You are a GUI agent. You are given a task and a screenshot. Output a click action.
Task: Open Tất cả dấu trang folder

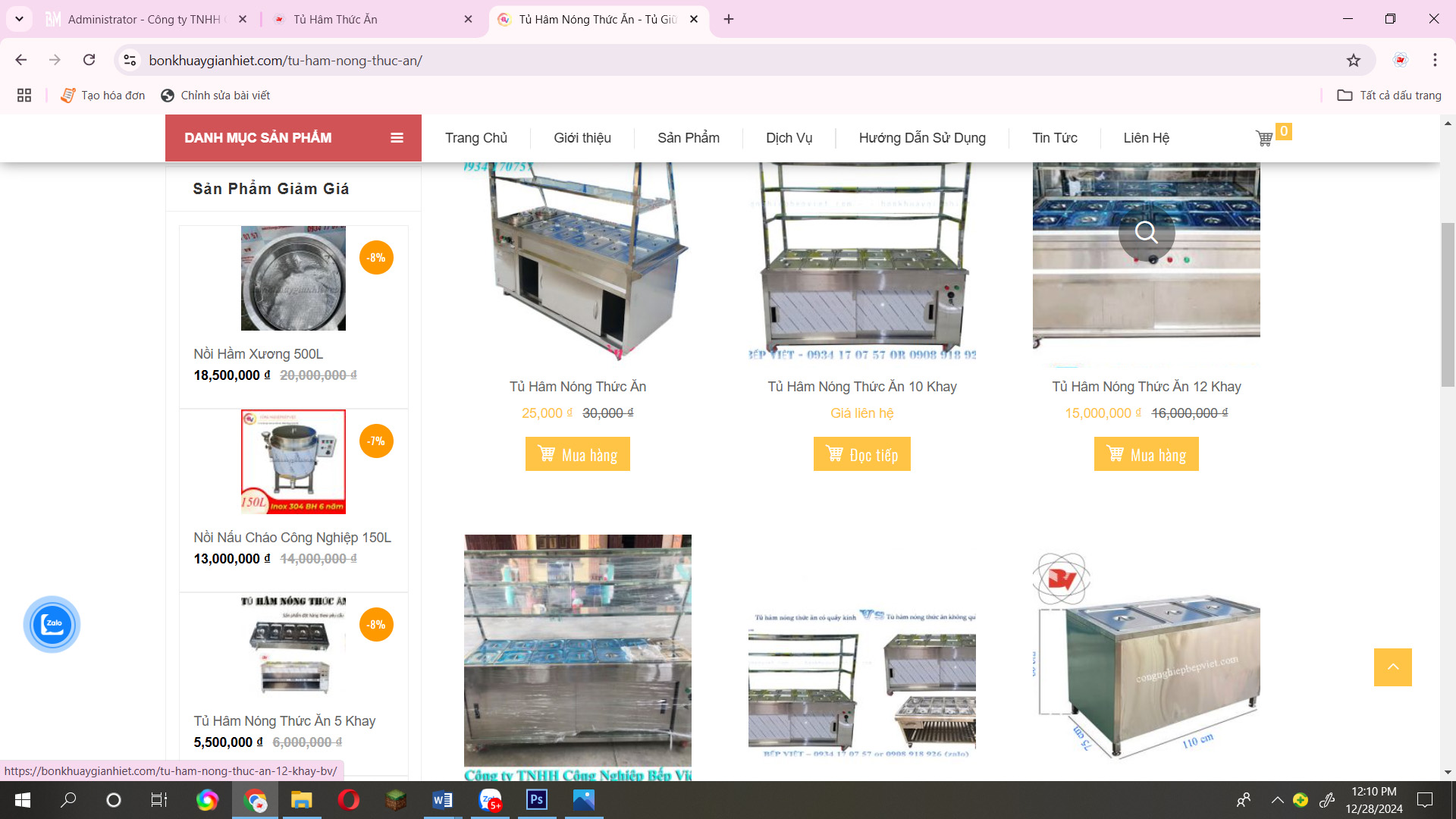pos(1389,96)
